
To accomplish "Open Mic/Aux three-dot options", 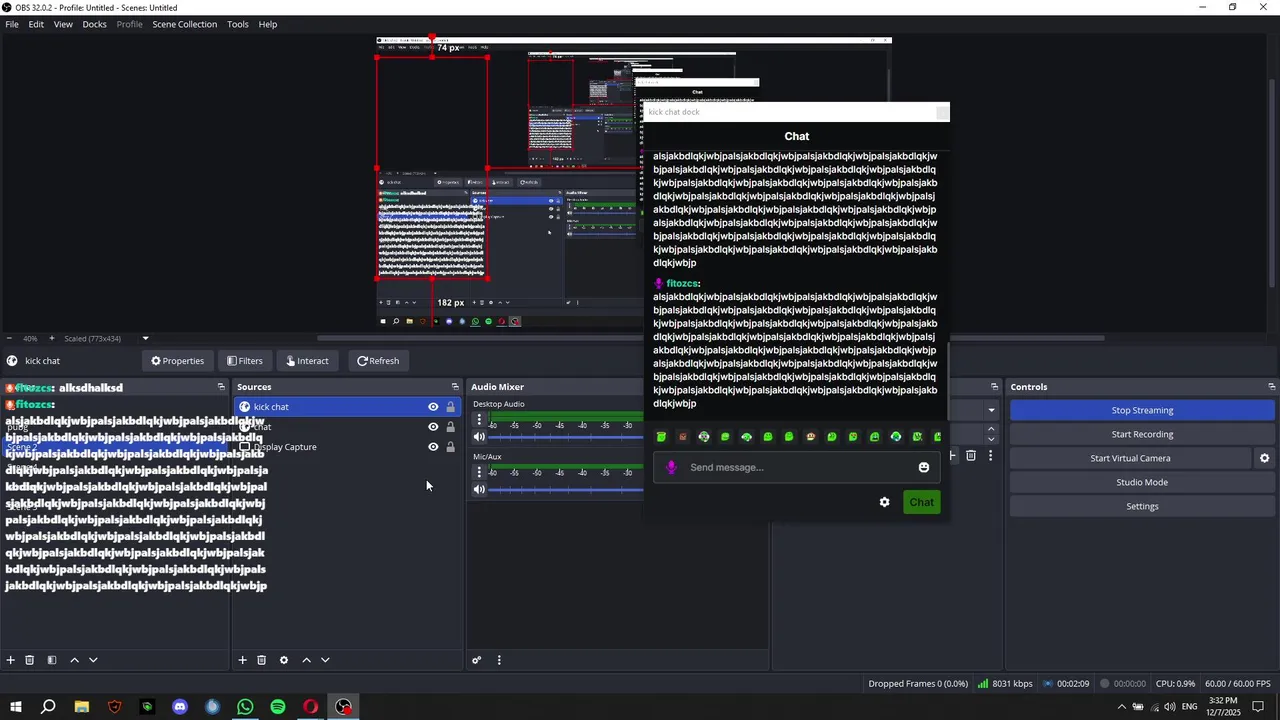I will coord(479,472).
